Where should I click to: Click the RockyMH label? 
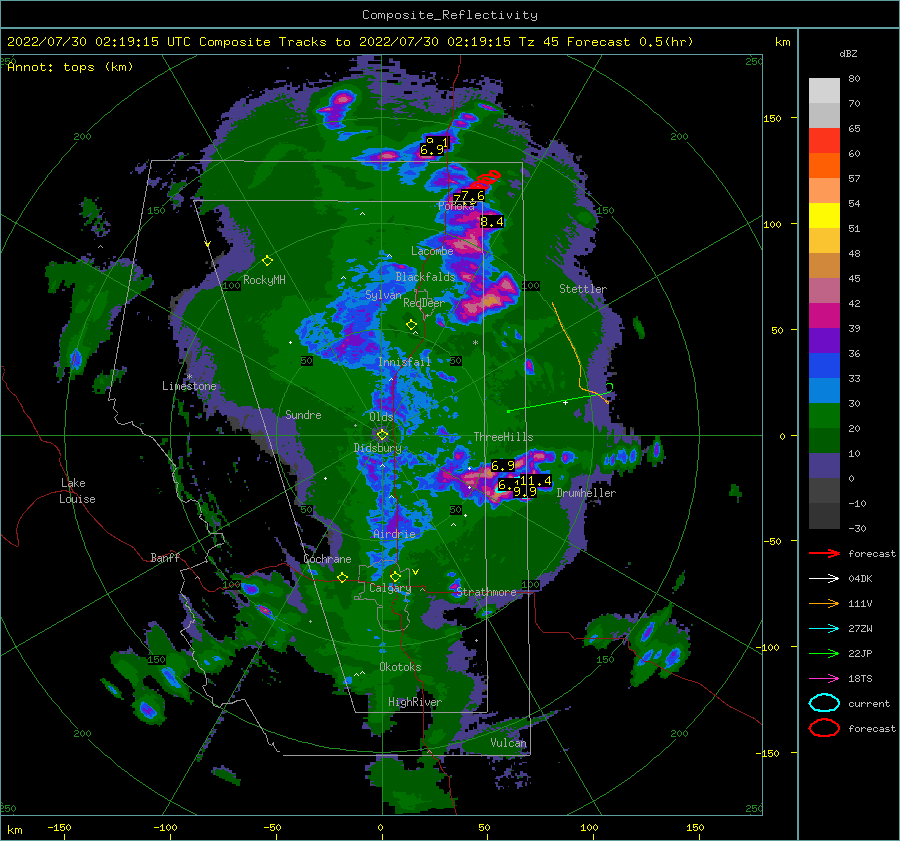pyautogui.click(x=264, y=280)
